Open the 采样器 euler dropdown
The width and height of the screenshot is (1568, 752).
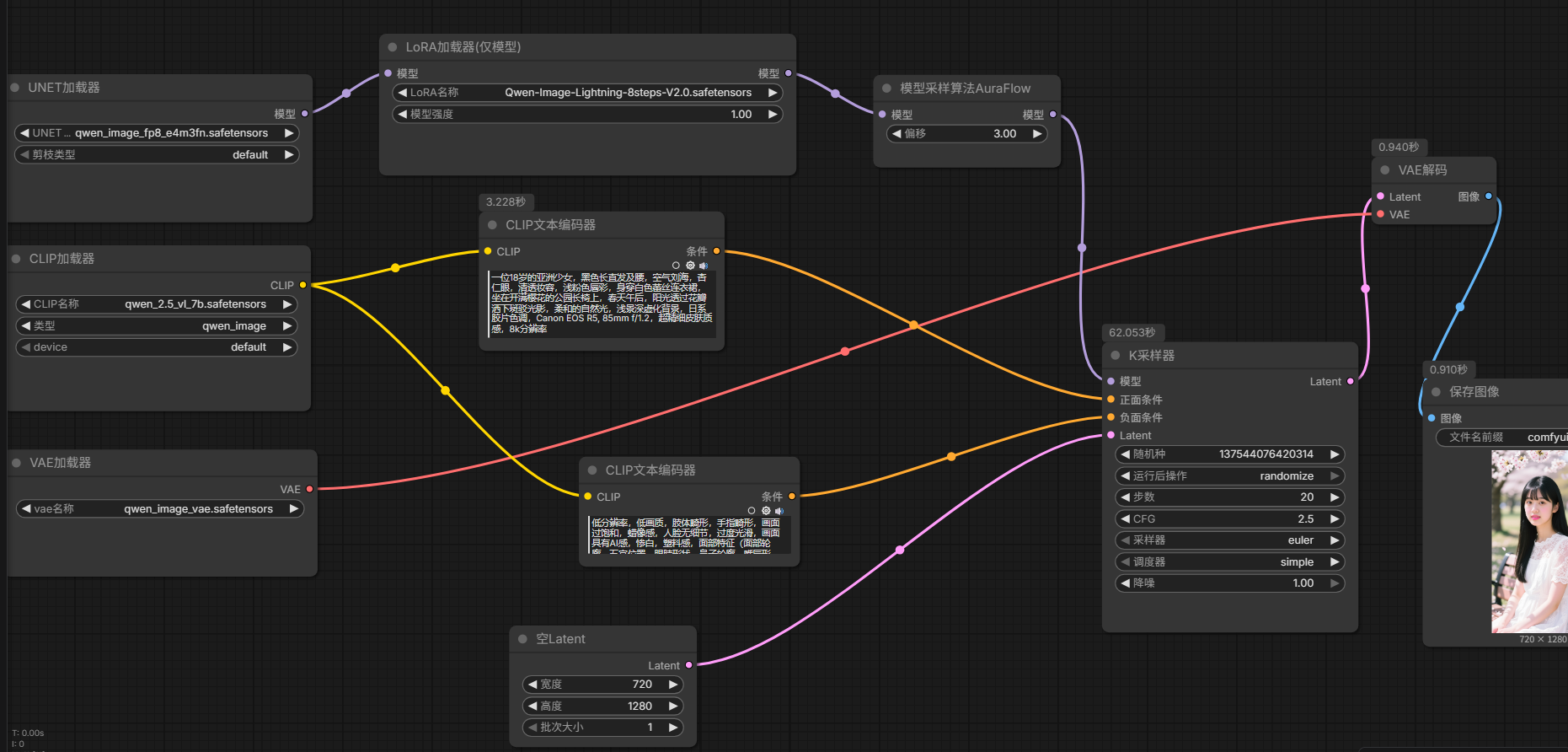(1229, 540)
